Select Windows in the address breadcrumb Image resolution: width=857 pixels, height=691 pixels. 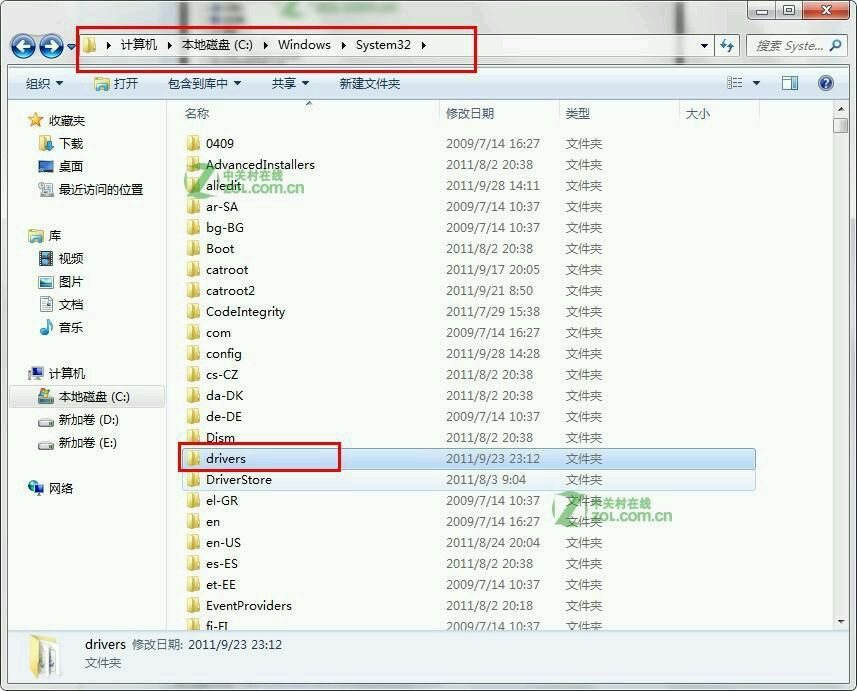tap(304, 45)
